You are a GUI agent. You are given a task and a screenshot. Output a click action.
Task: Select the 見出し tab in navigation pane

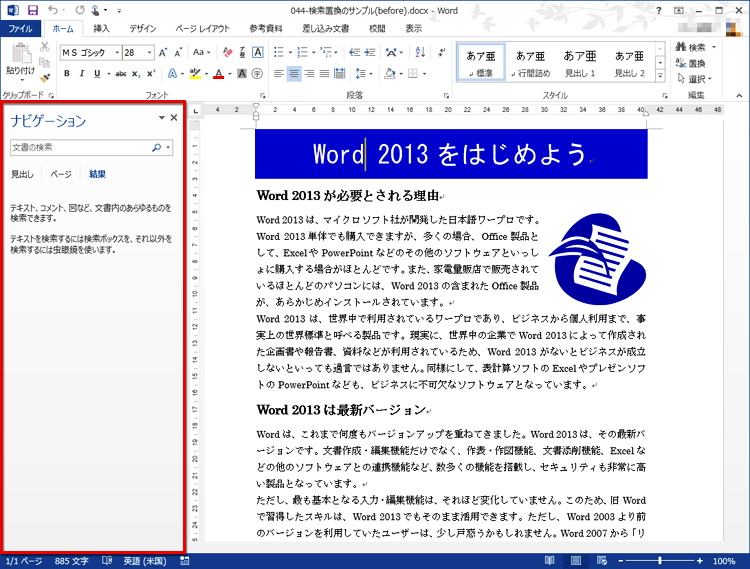(22, 175)
